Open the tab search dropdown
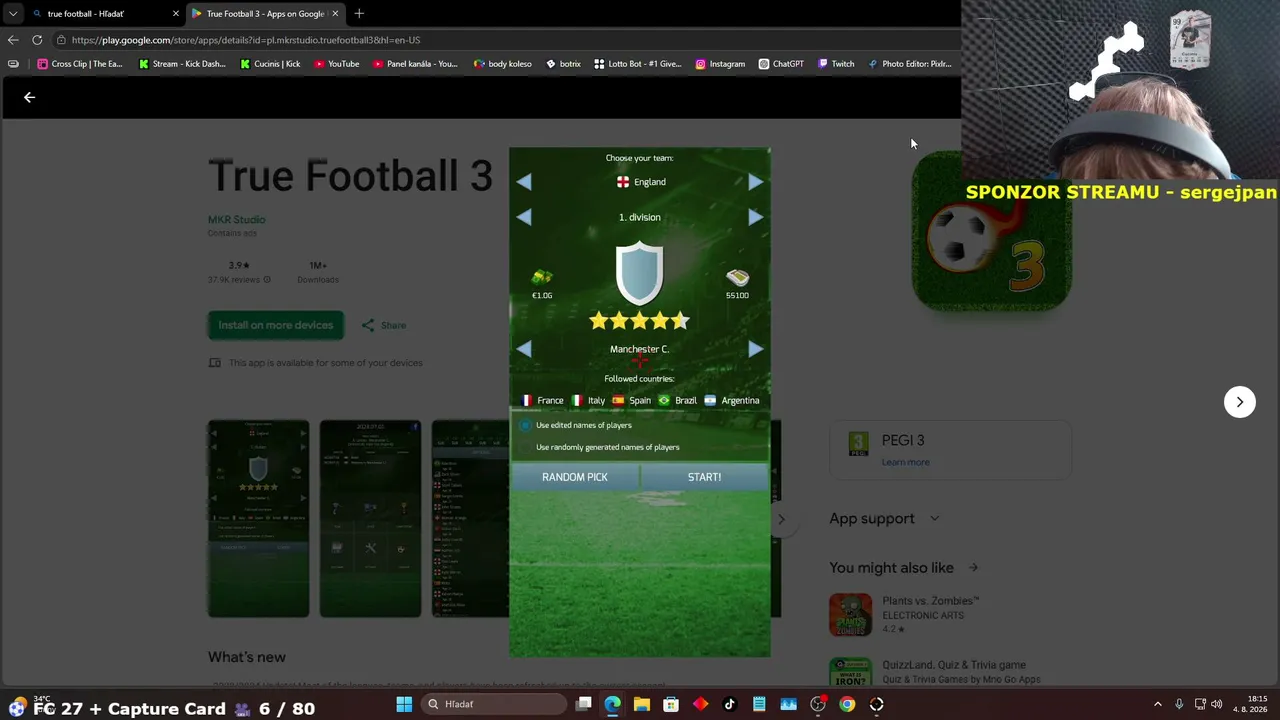 12,14
